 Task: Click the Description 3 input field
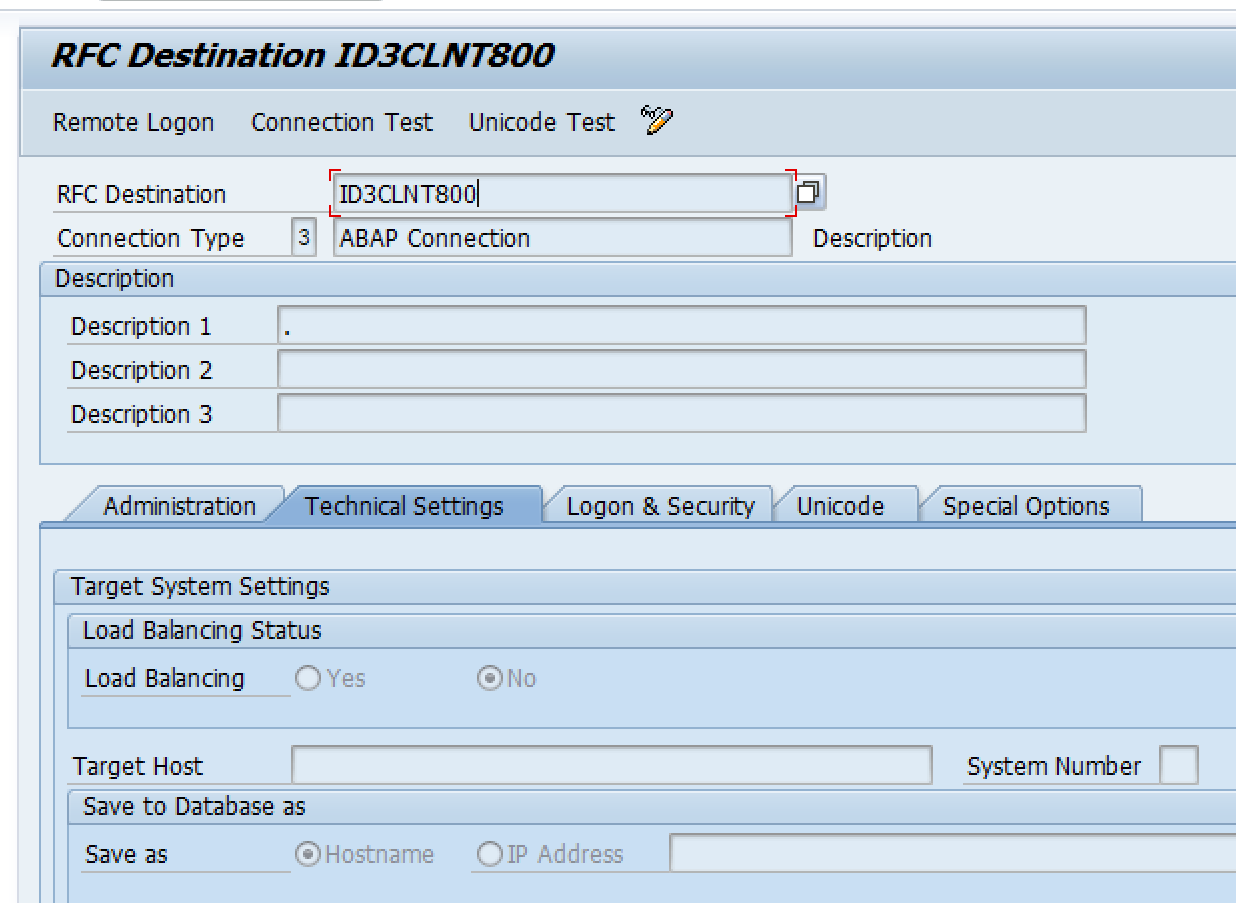[680, 414]
